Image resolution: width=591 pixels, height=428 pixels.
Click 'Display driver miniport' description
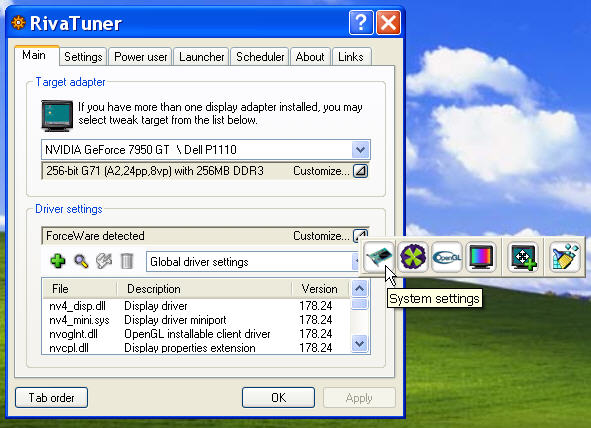[x=175, y=320]
